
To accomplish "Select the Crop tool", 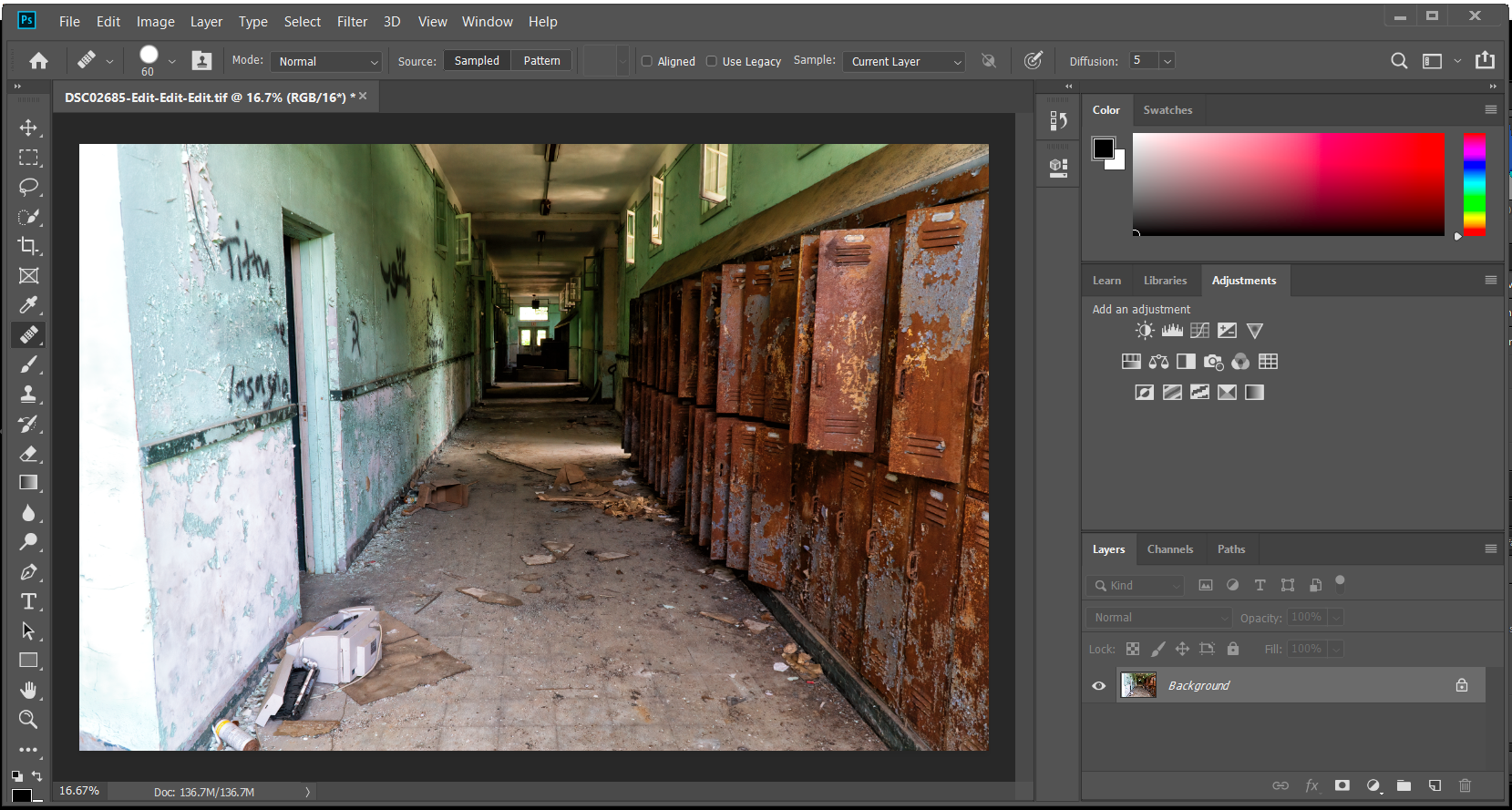I will 28,246.
